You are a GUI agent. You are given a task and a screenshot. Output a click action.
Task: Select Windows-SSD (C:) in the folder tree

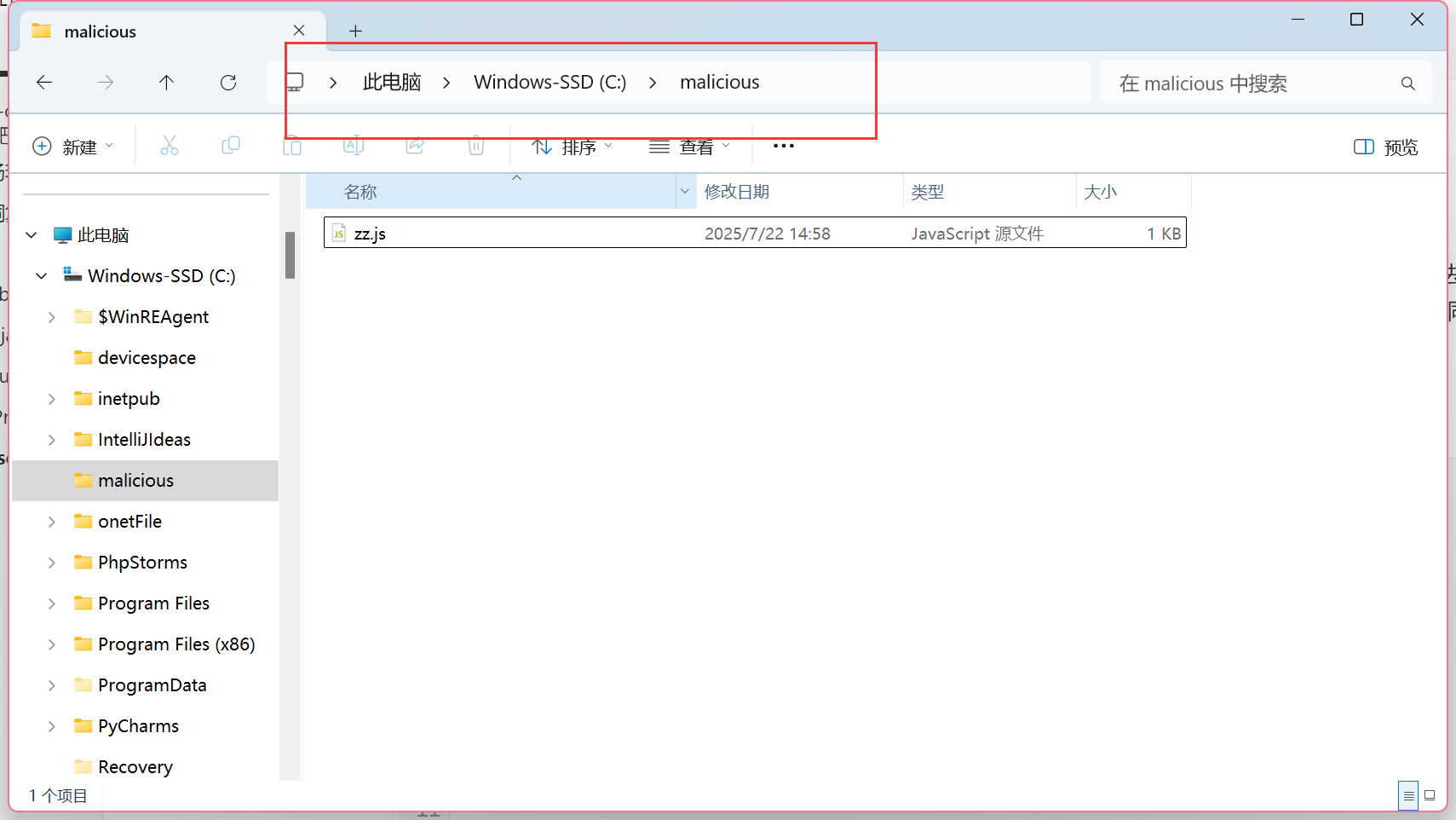161,276
